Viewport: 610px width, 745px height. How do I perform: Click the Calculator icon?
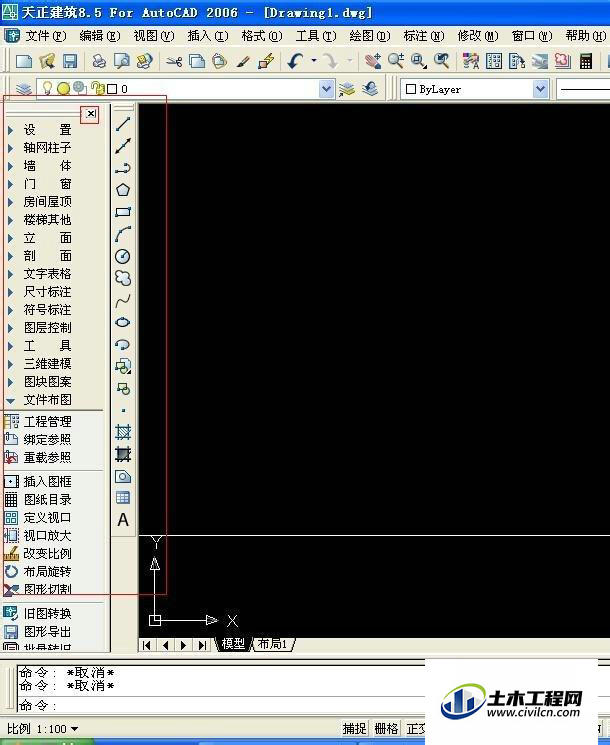(x=586, y=61)
